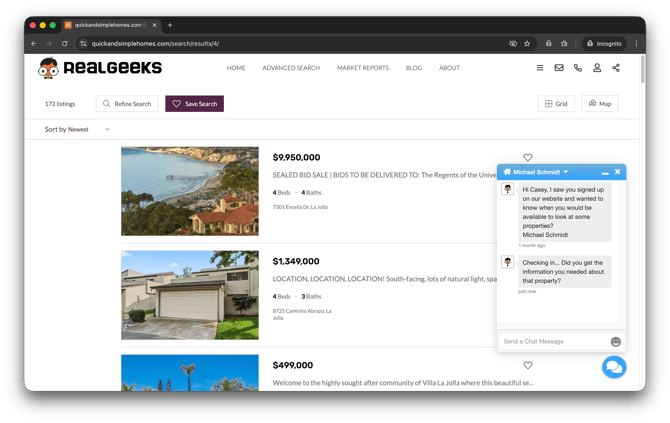Click the page vertical scrollbar

643,69
